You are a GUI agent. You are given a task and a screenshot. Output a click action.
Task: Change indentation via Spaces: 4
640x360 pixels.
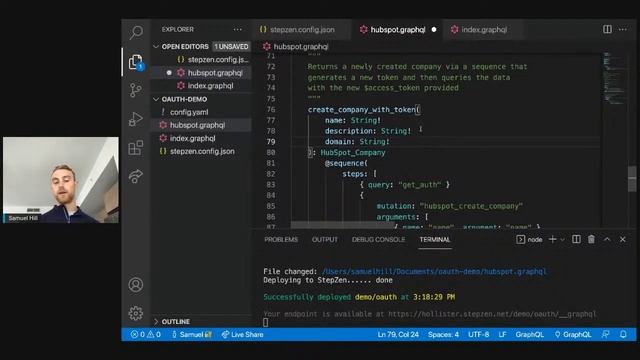443,334
